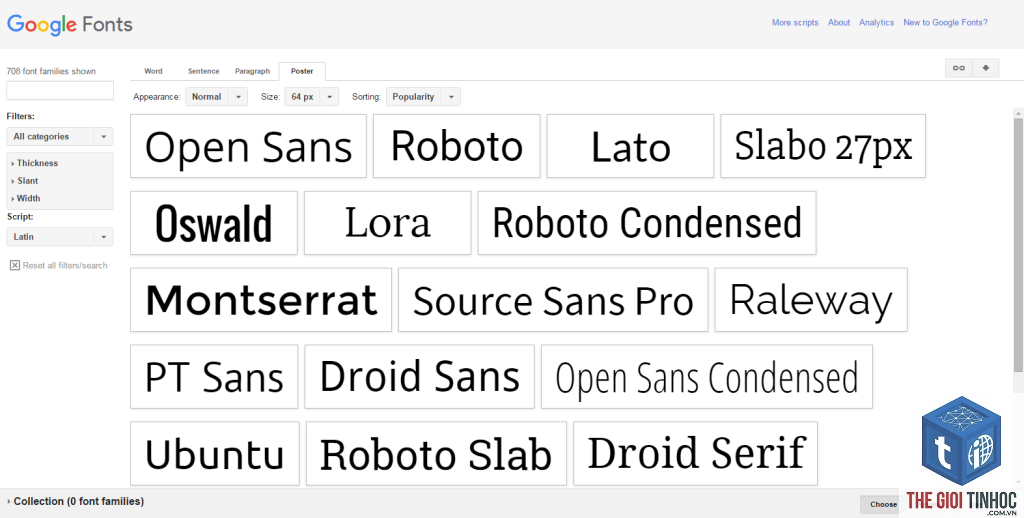Screen dimensions: 1024x518
Task: Select the Montserrat font card
Action: click(261, 300)
